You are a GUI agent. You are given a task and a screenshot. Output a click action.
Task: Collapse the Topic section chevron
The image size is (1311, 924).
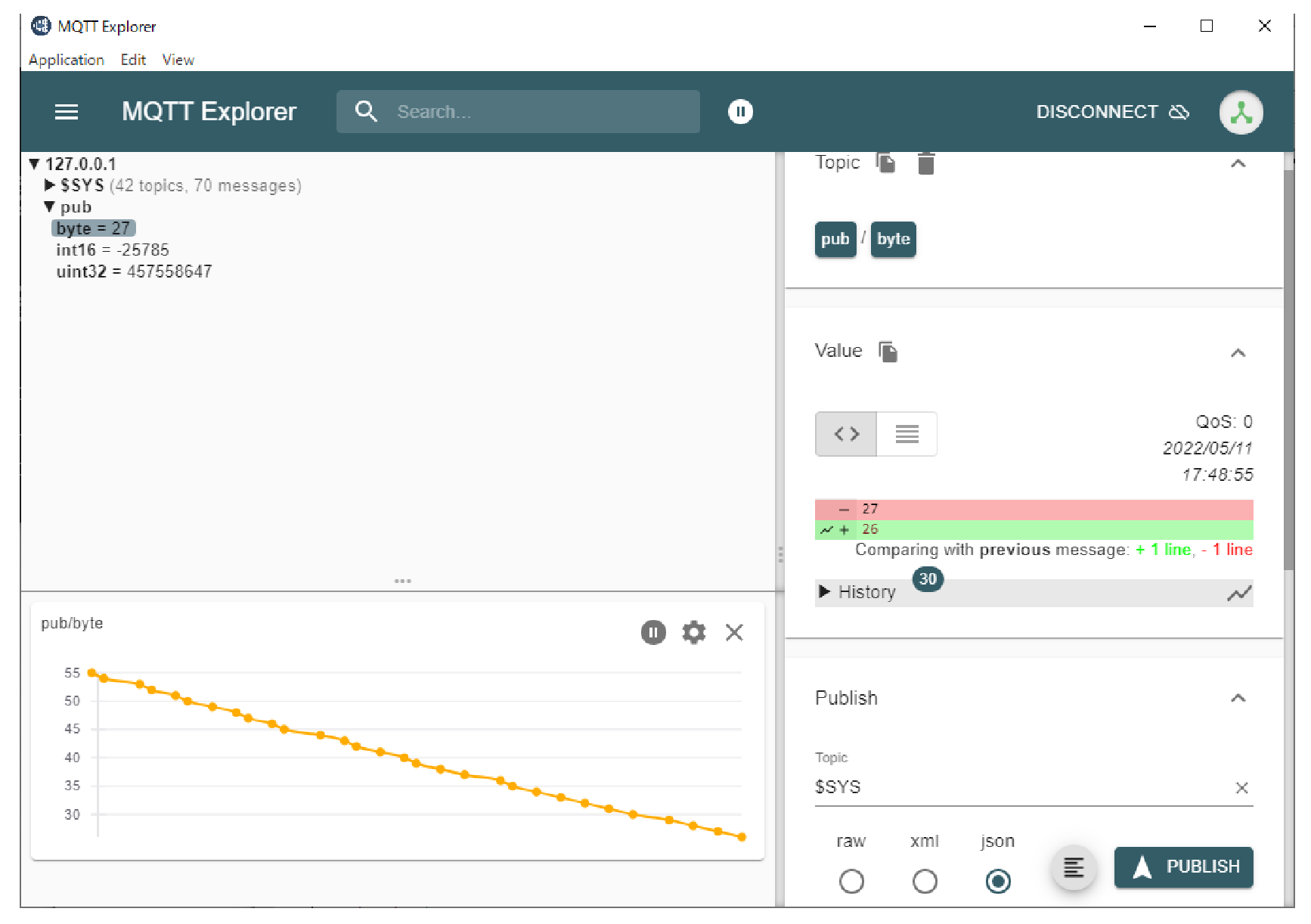pyautogui.click(x=1238, y=163)
